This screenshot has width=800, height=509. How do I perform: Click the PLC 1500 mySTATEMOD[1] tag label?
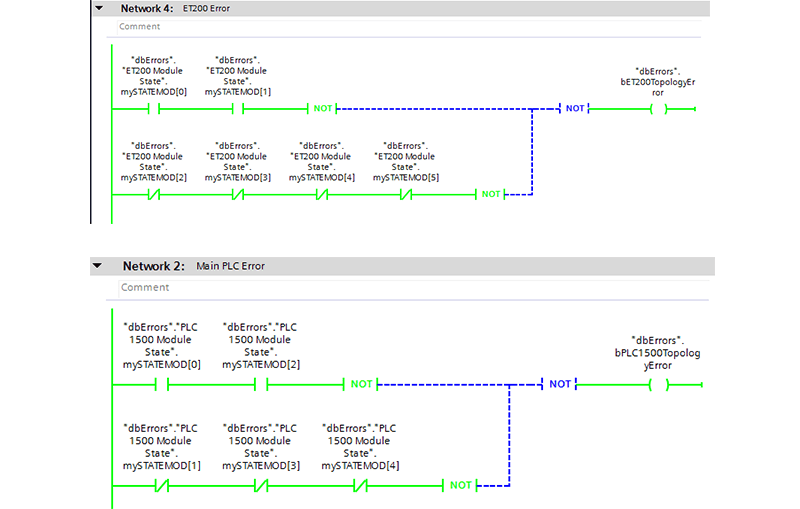161,447
